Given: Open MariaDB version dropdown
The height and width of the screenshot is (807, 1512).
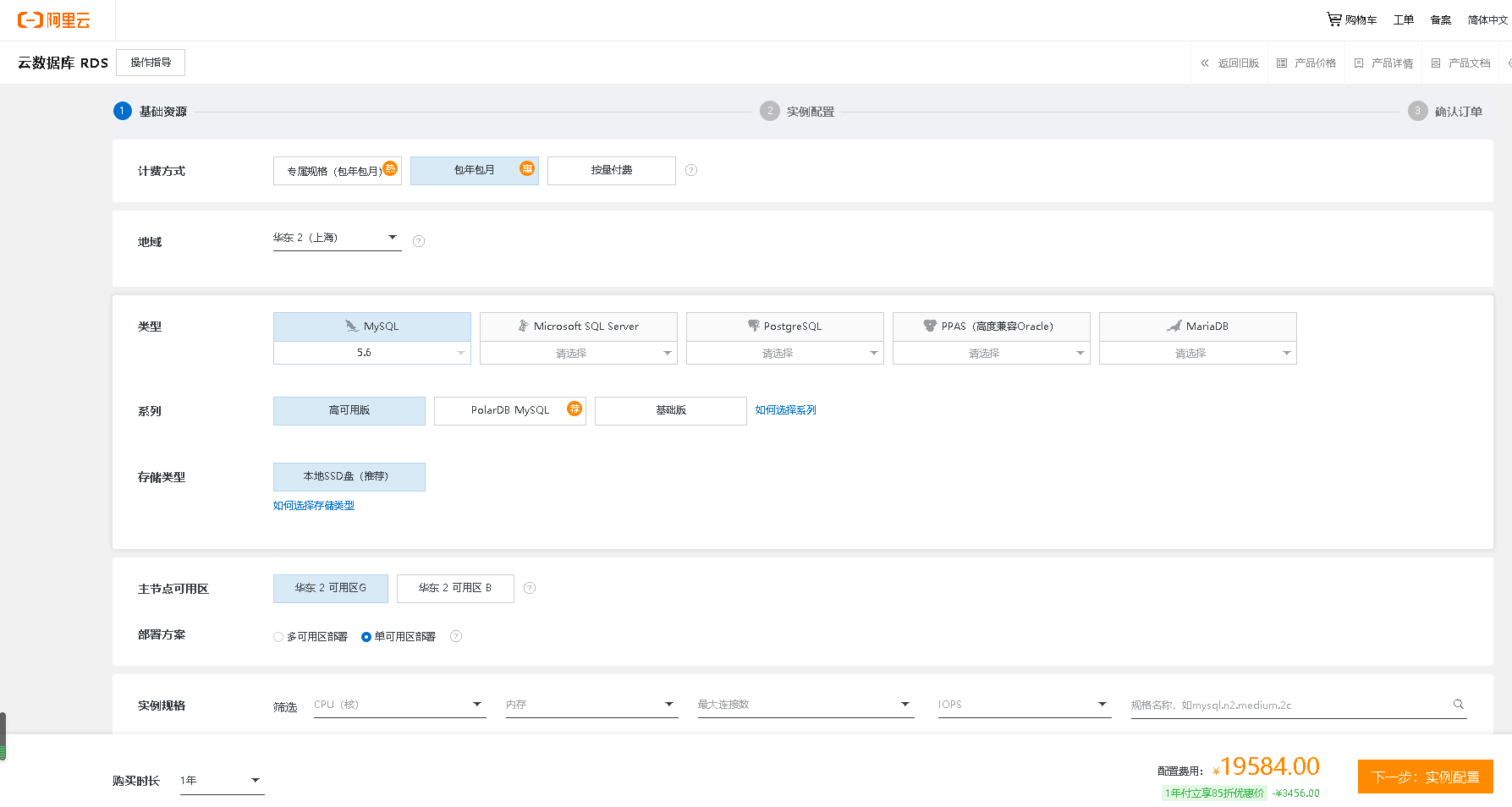Looking at the screenshot, I should tap(1198, 353).
